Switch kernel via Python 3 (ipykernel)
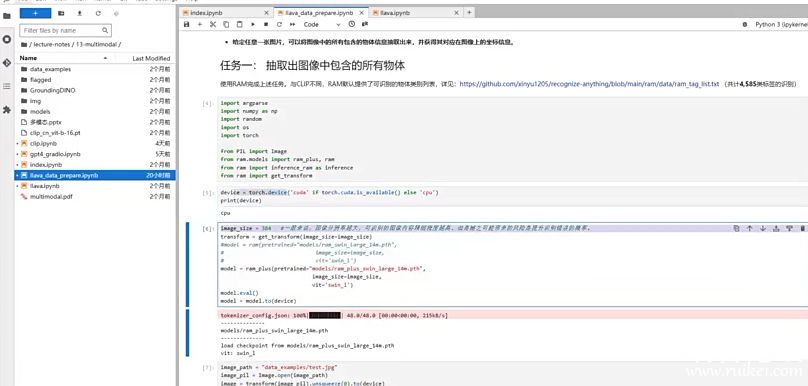Image resolution: width=808 pixels, height=386 pixels. coord(780,24)
